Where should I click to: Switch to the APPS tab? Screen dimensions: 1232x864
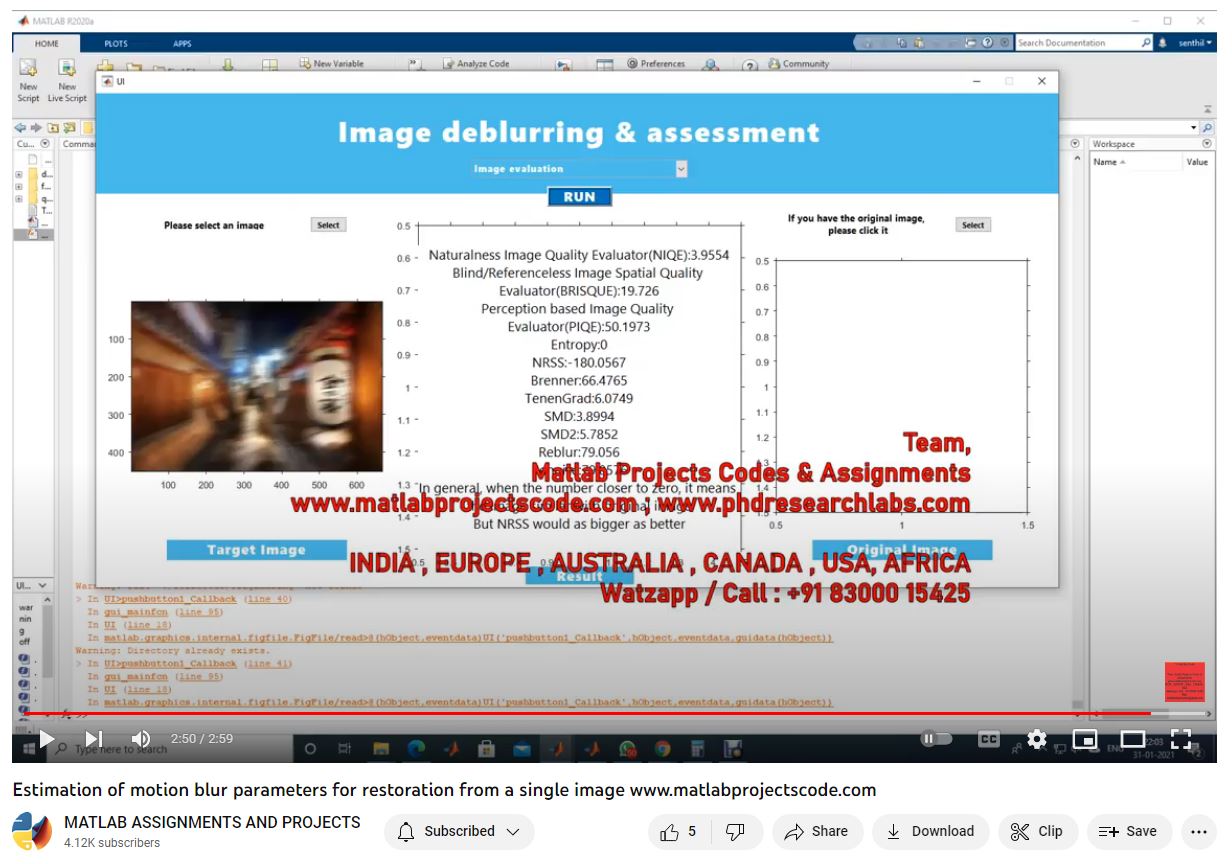pyautogui.click(x=182, y=43)
